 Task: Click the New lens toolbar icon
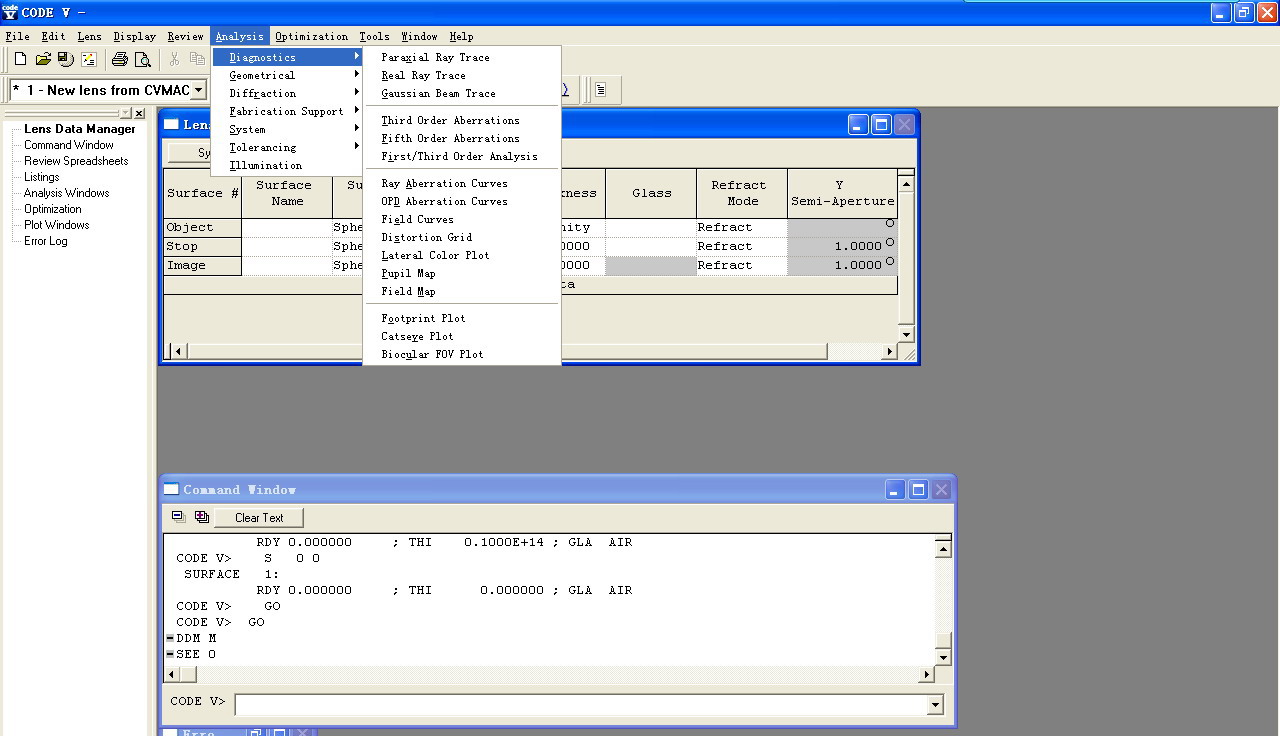pyautogui.click(x=20, y=60)
